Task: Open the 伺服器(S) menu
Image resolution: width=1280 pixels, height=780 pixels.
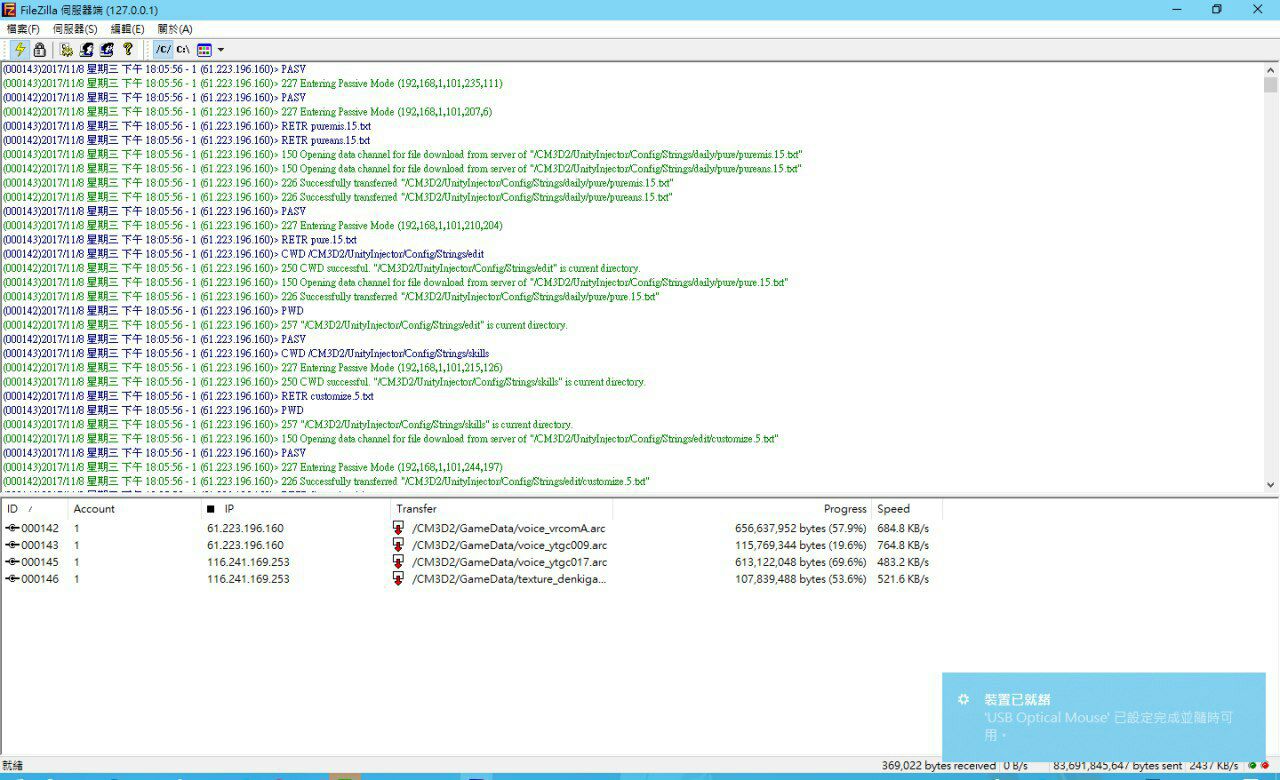Action: click(75, 29)
